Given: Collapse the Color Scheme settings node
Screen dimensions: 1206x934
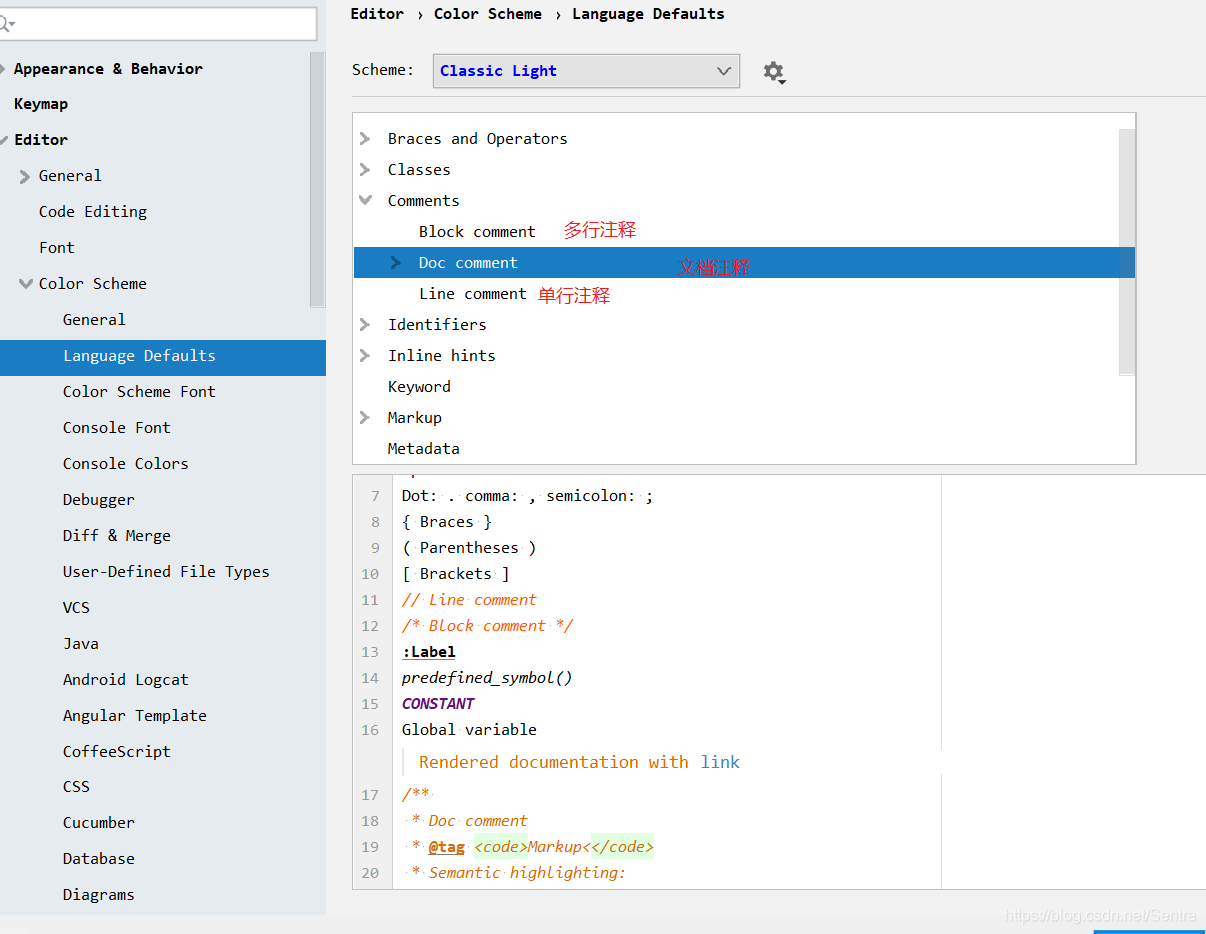Looking at the screenshot, I should pyautogui.click(x=25, y=284).
